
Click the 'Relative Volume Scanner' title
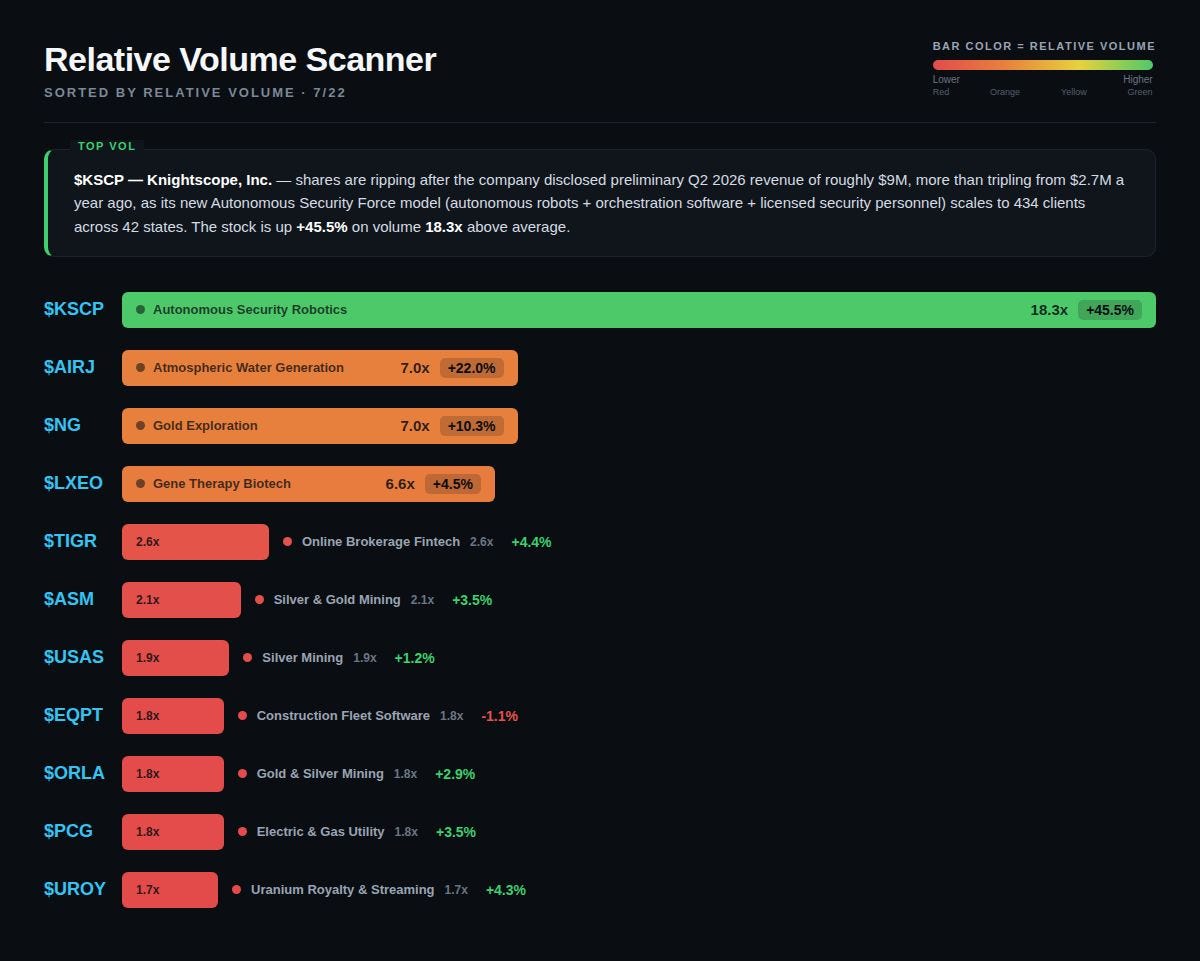pyautogui.click(x=240, y=59)
